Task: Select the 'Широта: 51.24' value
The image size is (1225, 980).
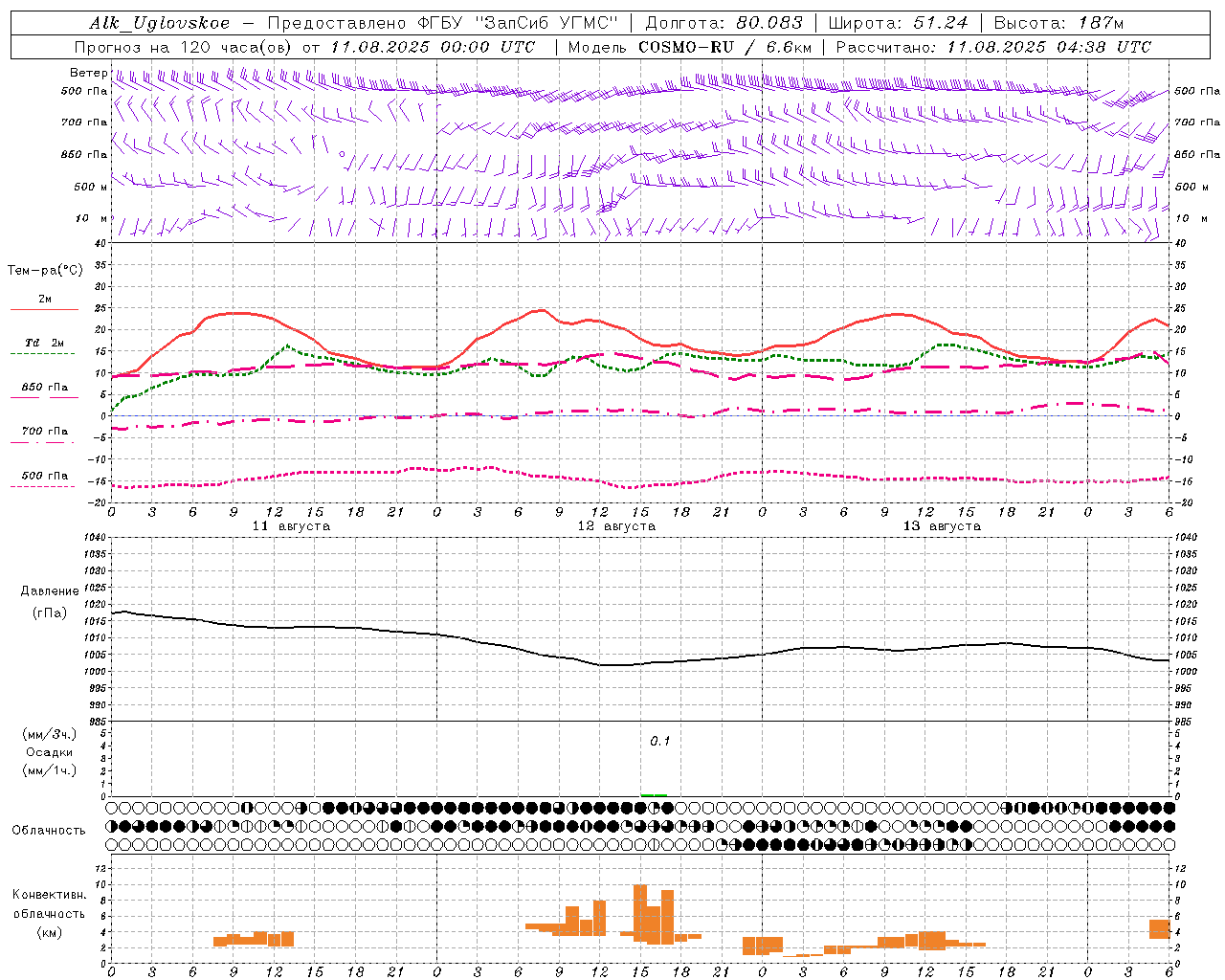Action: tap(899, 23)
